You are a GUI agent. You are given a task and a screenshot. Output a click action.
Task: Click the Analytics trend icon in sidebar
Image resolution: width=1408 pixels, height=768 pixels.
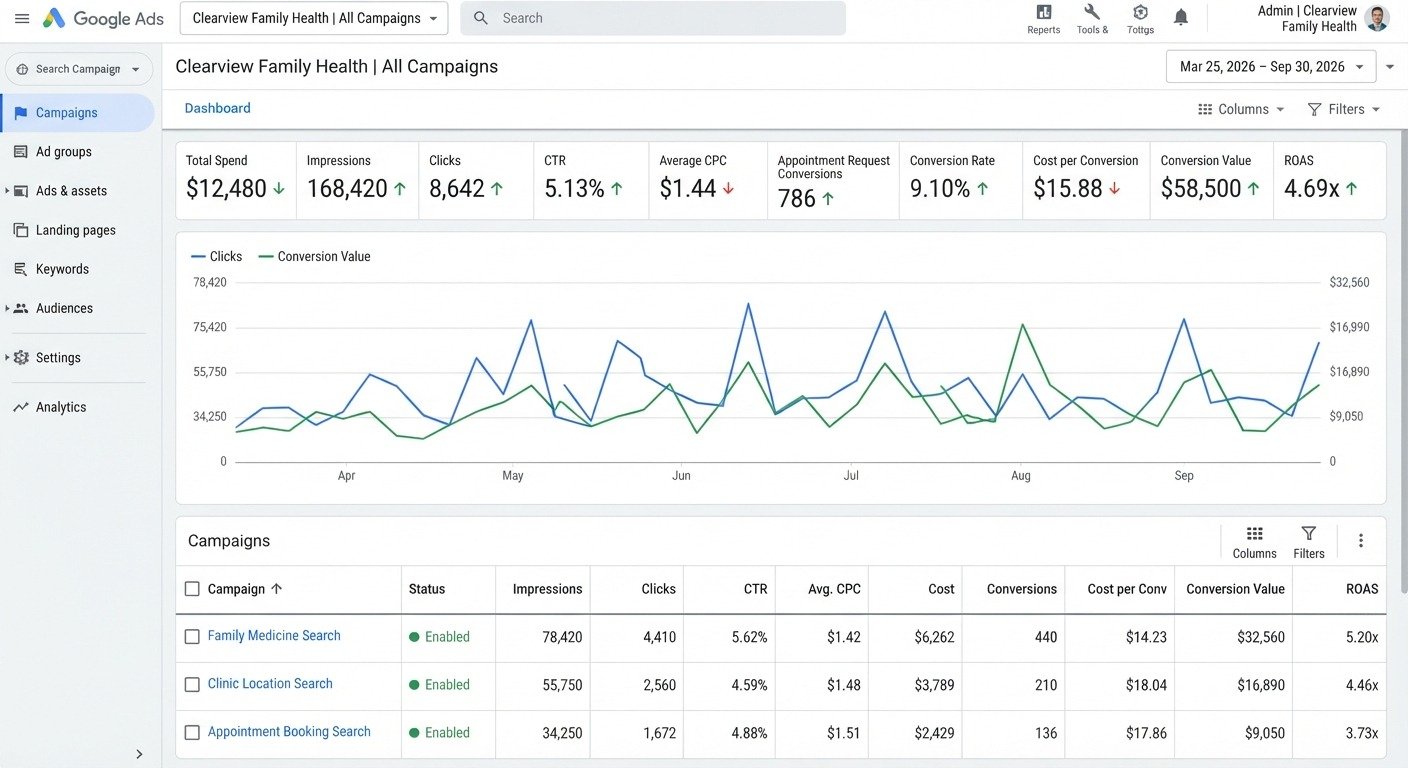tap(20, 407)
